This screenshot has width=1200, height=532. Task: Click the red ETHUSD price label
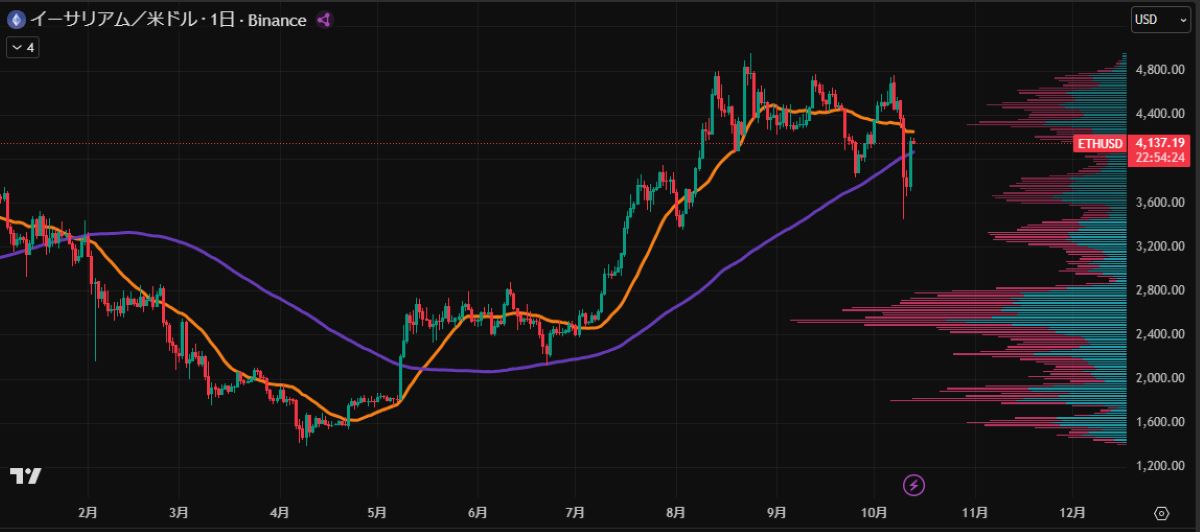coord(1101,144)
